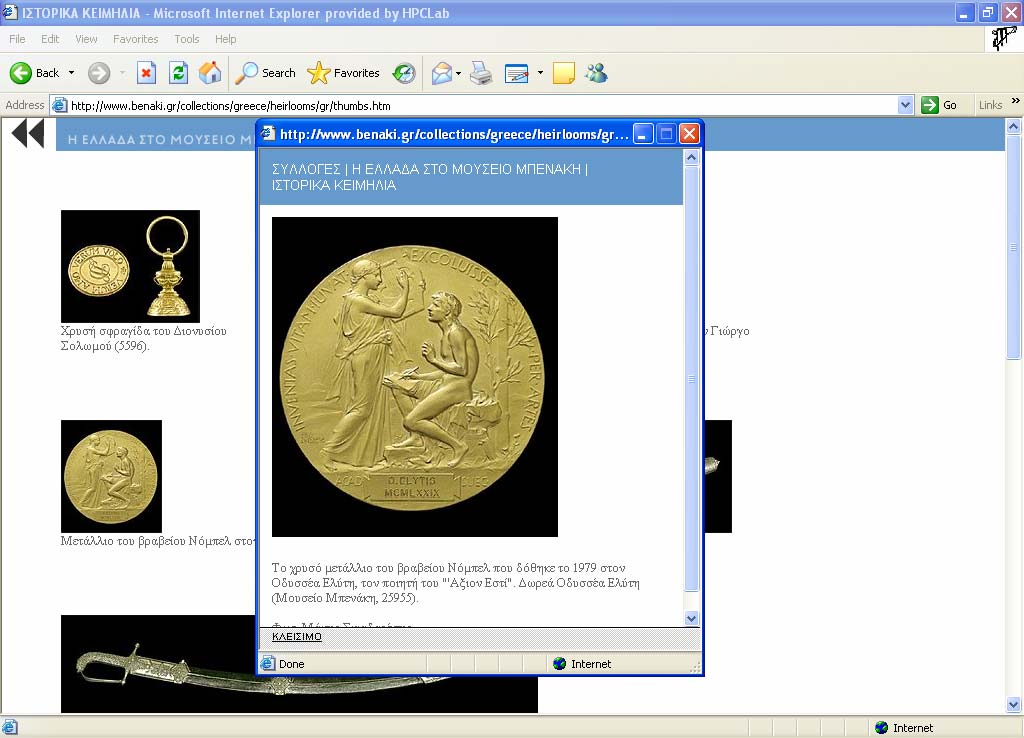Screen dimensions: 1024x738
Task: Expand the Edit dropdown arrow
Action: 540,72
